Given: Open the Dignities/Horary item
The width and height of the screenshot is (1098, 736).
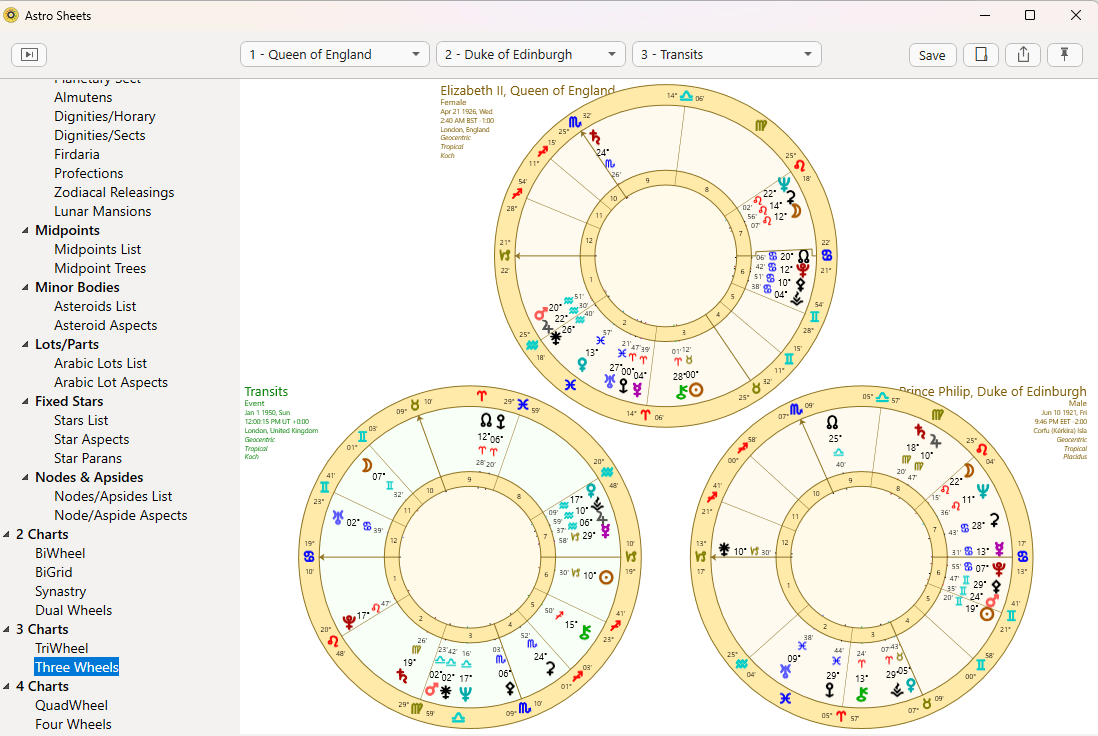Looking at the screenshot, I should (105, 116).
